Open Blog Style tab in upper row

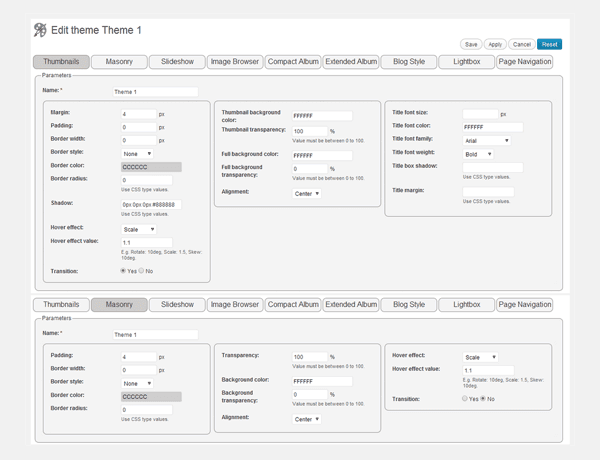409,62
